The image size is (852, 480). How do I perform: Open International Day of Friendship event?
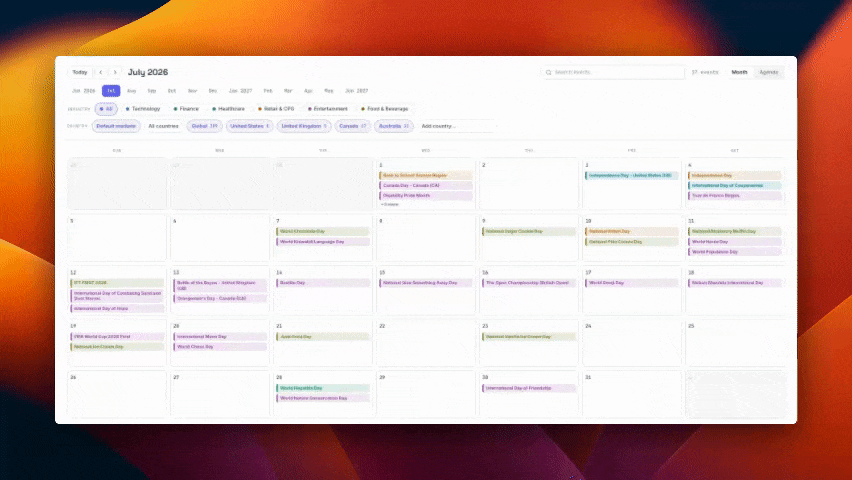529,388
